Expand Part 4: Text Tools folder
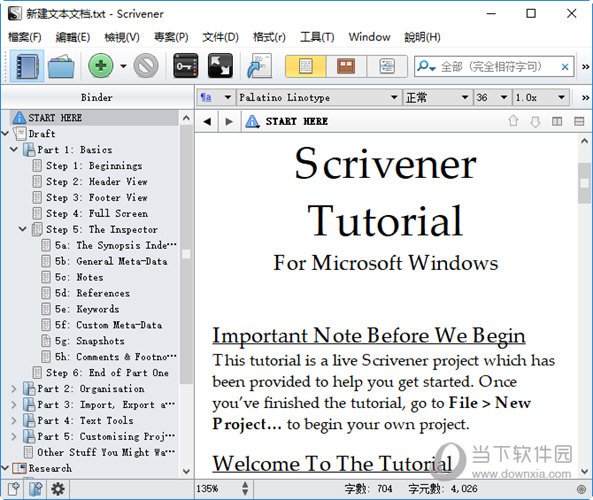Screen dimensions: 593x500 pos(14,420)
